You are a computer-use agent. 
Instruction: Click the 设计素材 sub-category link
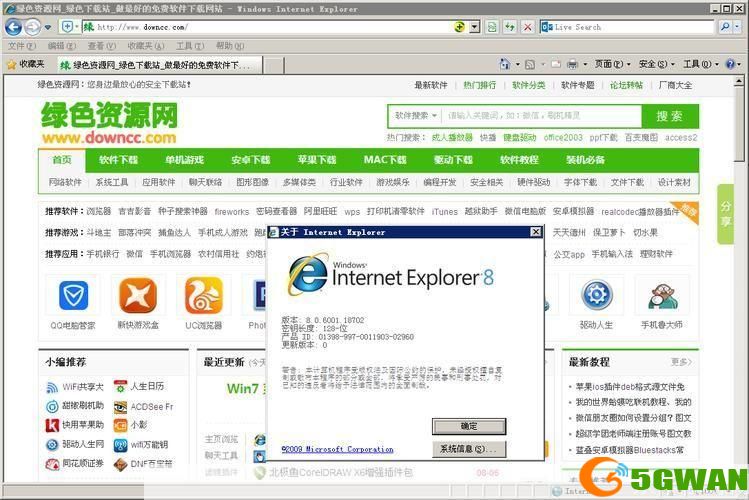click(x=674, y=182)
